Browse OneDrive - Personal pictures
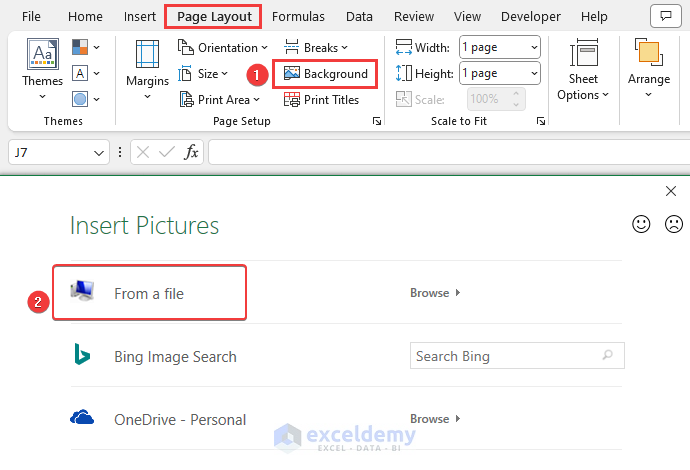 435,419
